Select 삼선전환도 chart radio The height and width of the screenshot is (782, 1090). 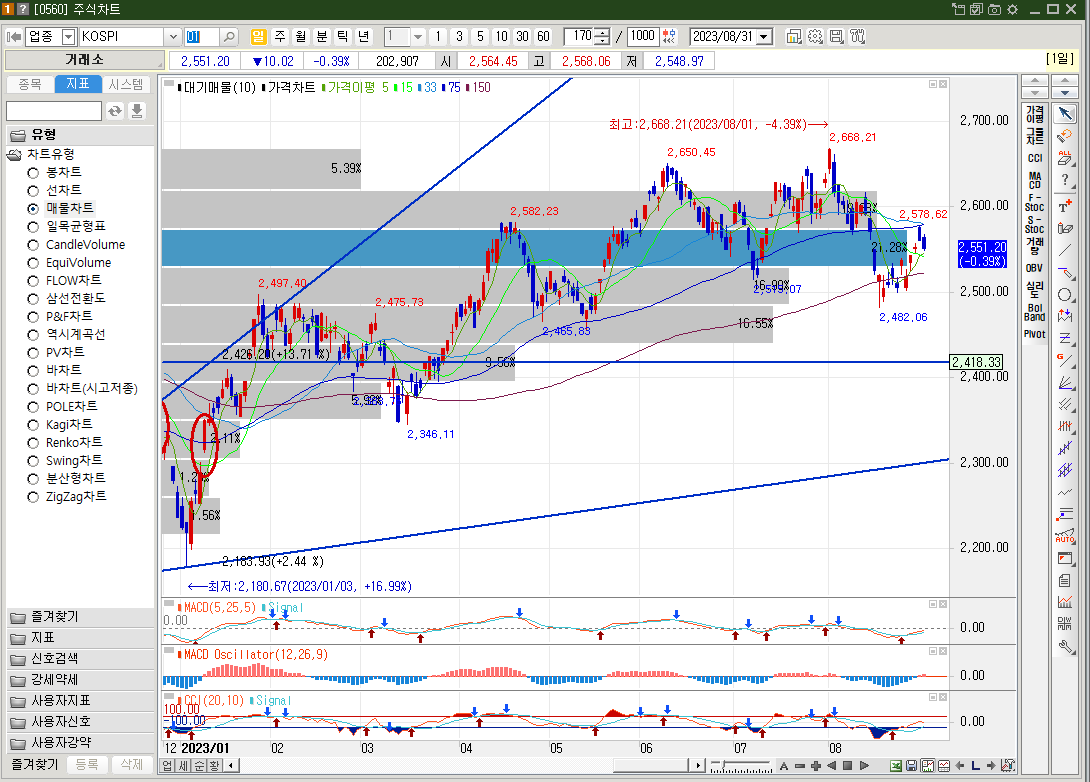[x=33, y=299]
